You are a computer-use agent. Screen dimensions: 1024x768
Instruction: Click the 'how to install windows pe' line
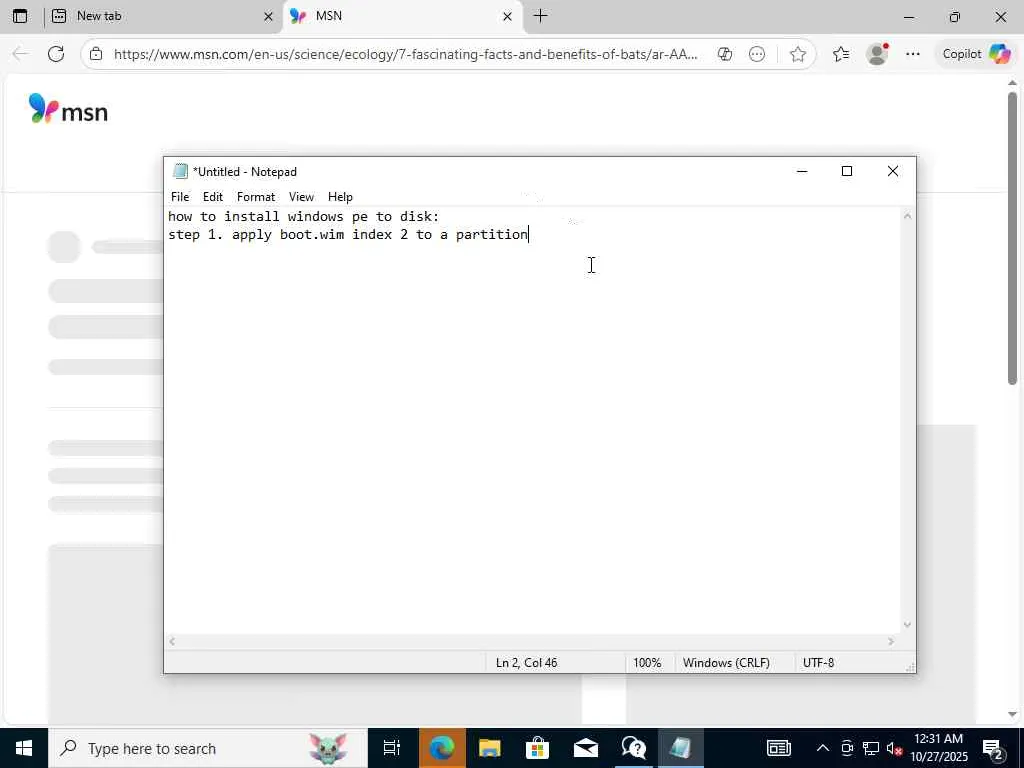(x=304, y=216)
